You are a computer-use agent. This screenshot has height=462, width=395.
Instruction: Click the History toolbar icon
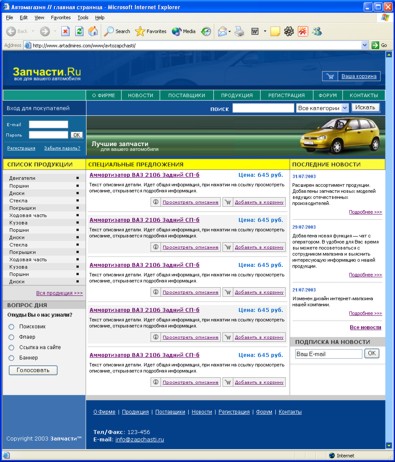click(206, 31)
